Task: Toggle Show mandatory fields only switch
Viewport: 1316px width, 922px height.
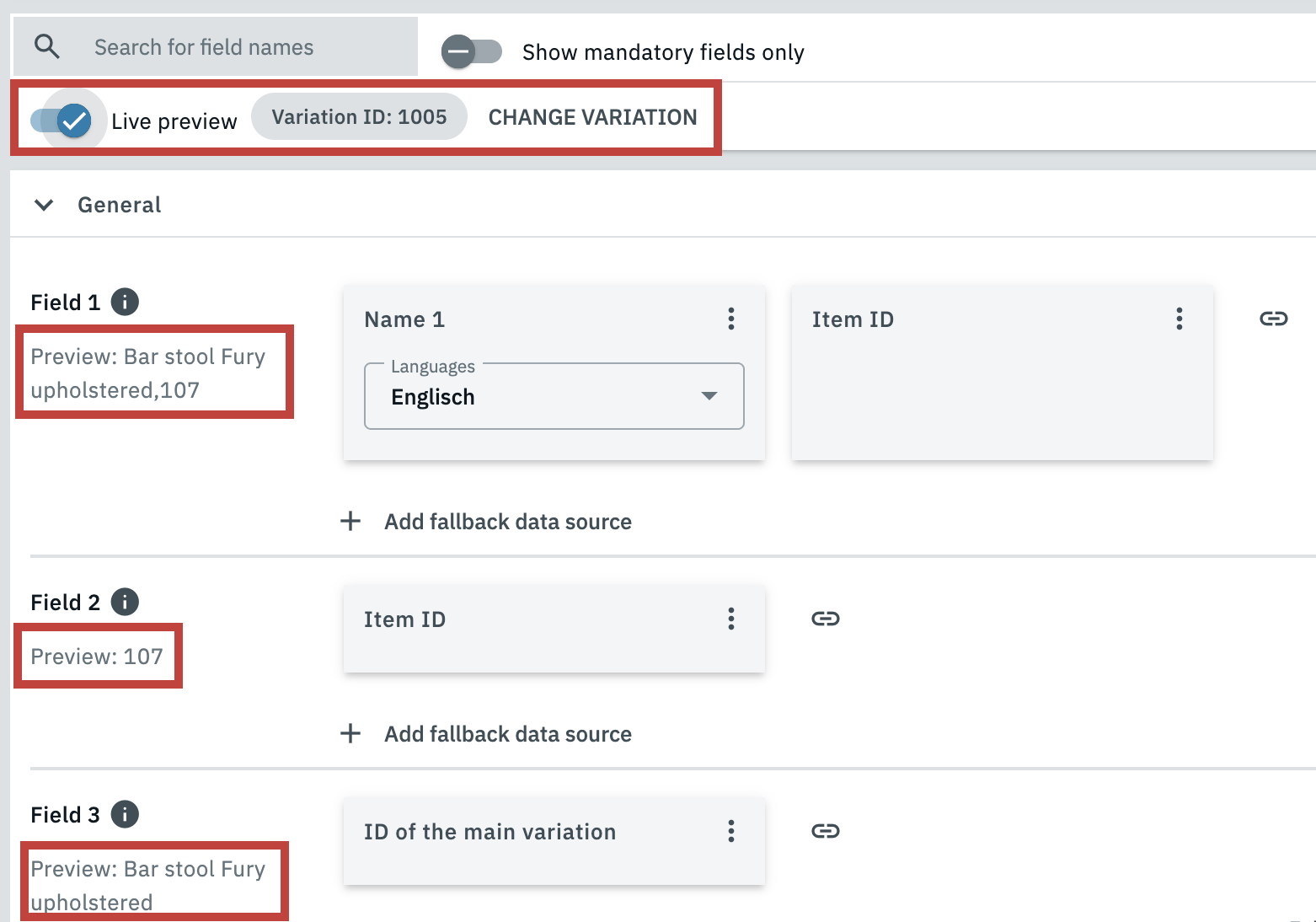Action: pyautogui.click(x=472, y=51)
